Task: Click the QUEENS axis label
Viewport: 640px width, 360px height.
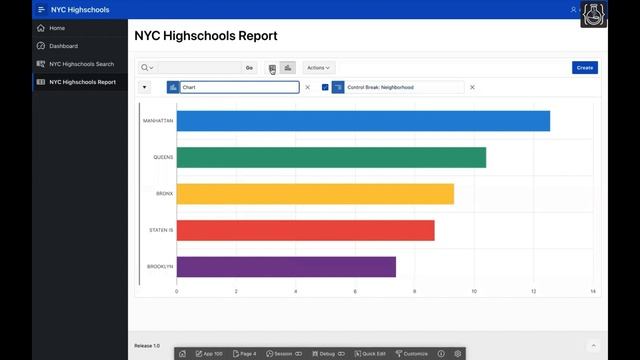Action: [163, 157]
